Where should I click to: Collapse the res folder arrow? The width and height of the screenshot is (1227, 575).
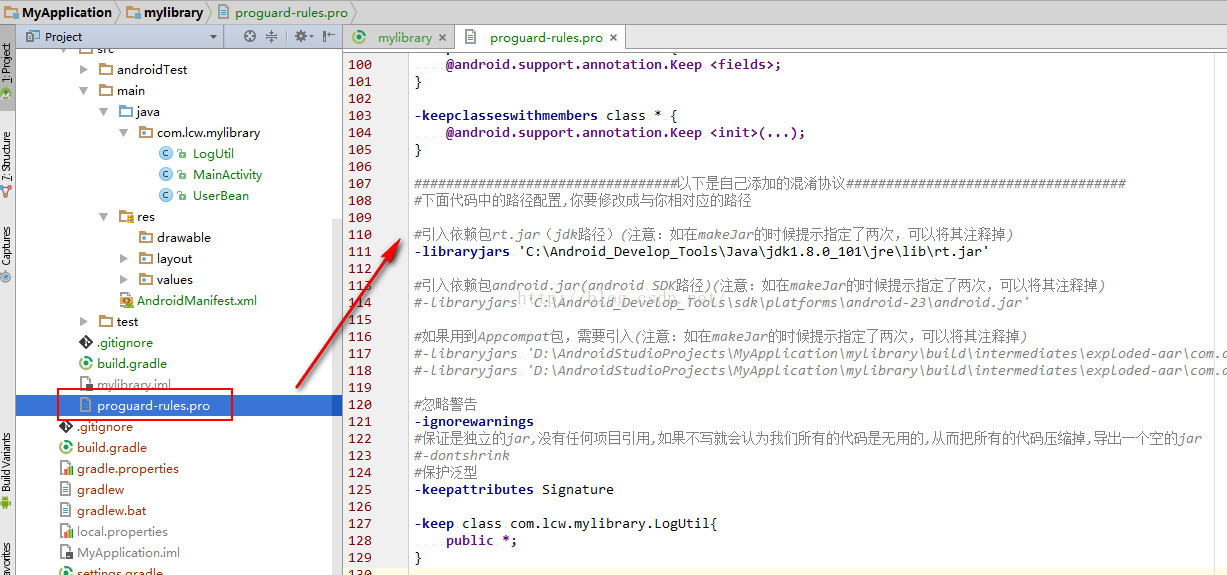104,217
